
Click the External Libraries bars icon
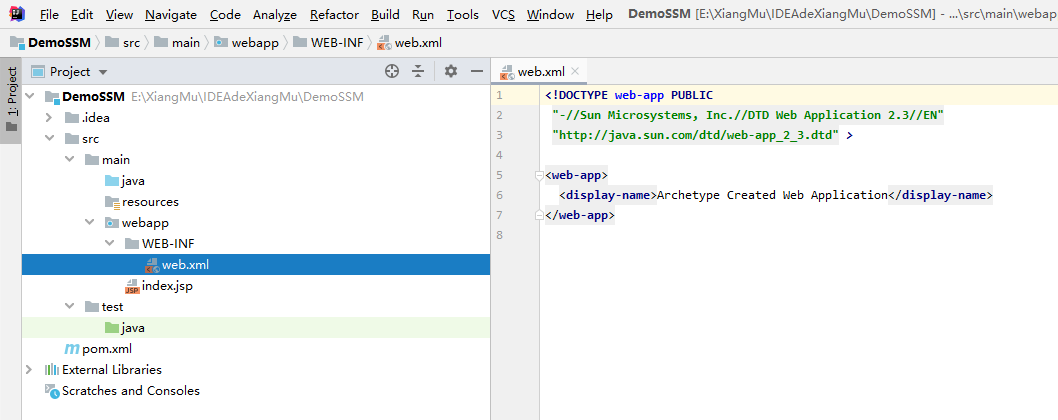click(x=52, y=370)
